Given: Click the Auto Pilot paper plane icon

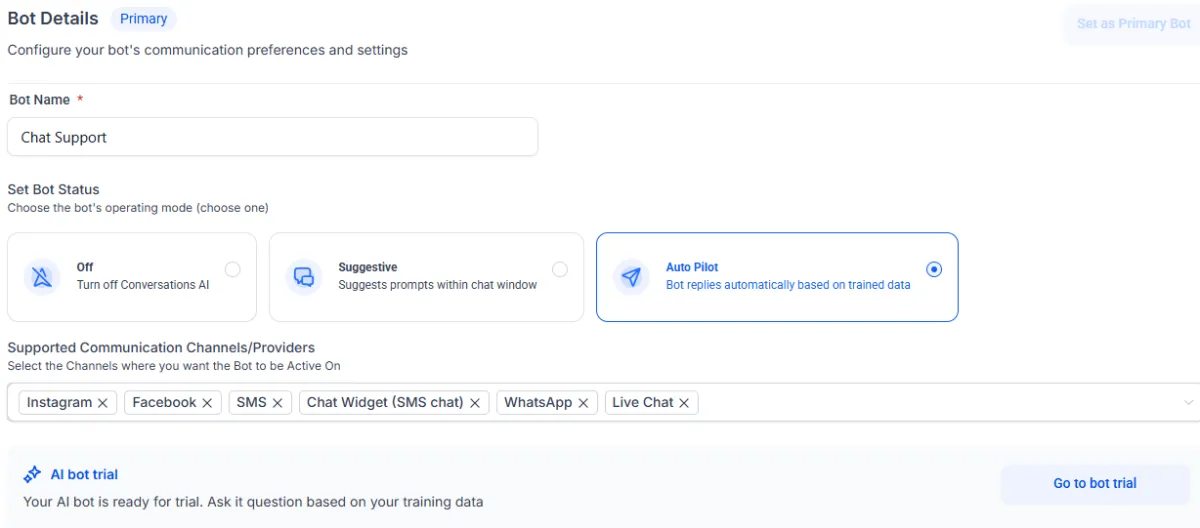Looking at the screenshot, I should pos(631,277).
